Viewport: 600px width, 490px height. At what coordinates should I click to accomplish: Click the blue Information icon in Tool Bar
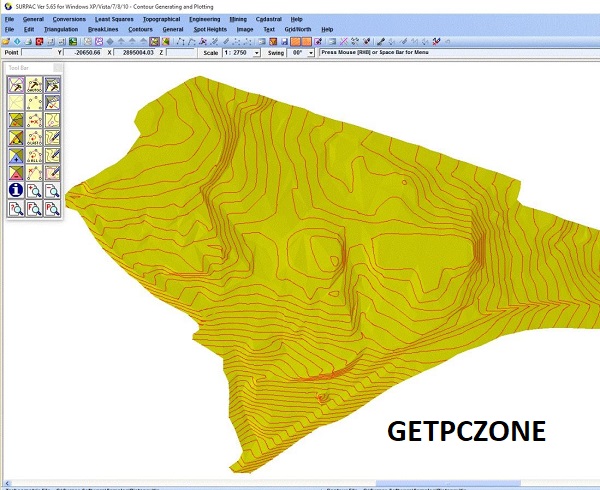click(16, 190)
